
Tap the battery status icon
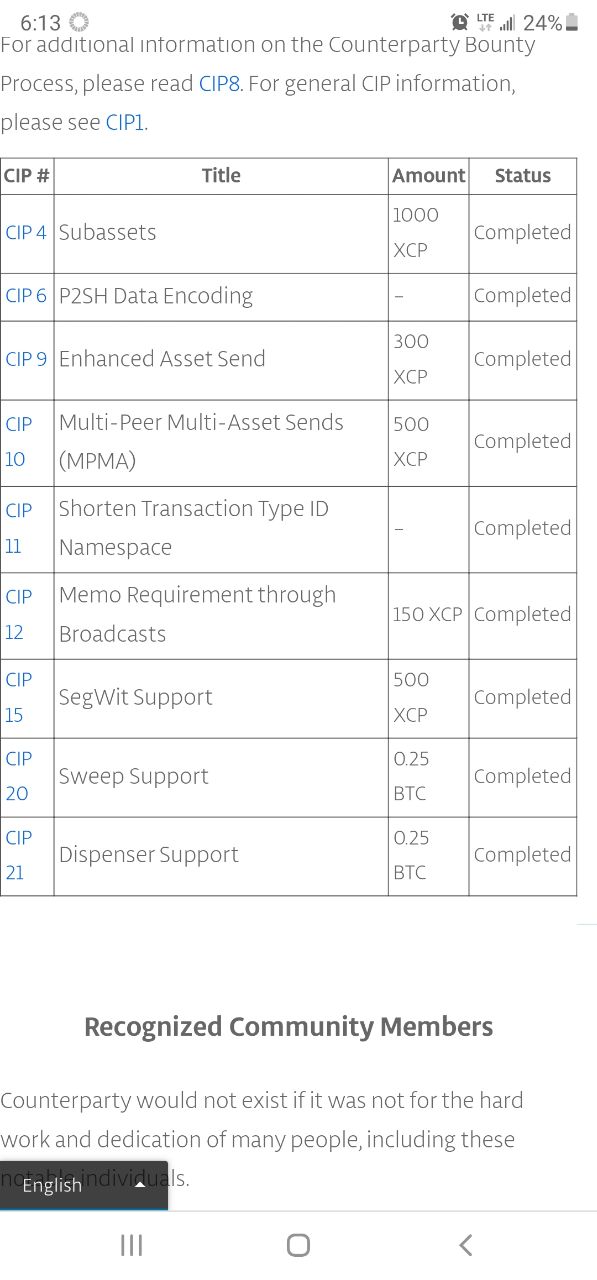572,22
